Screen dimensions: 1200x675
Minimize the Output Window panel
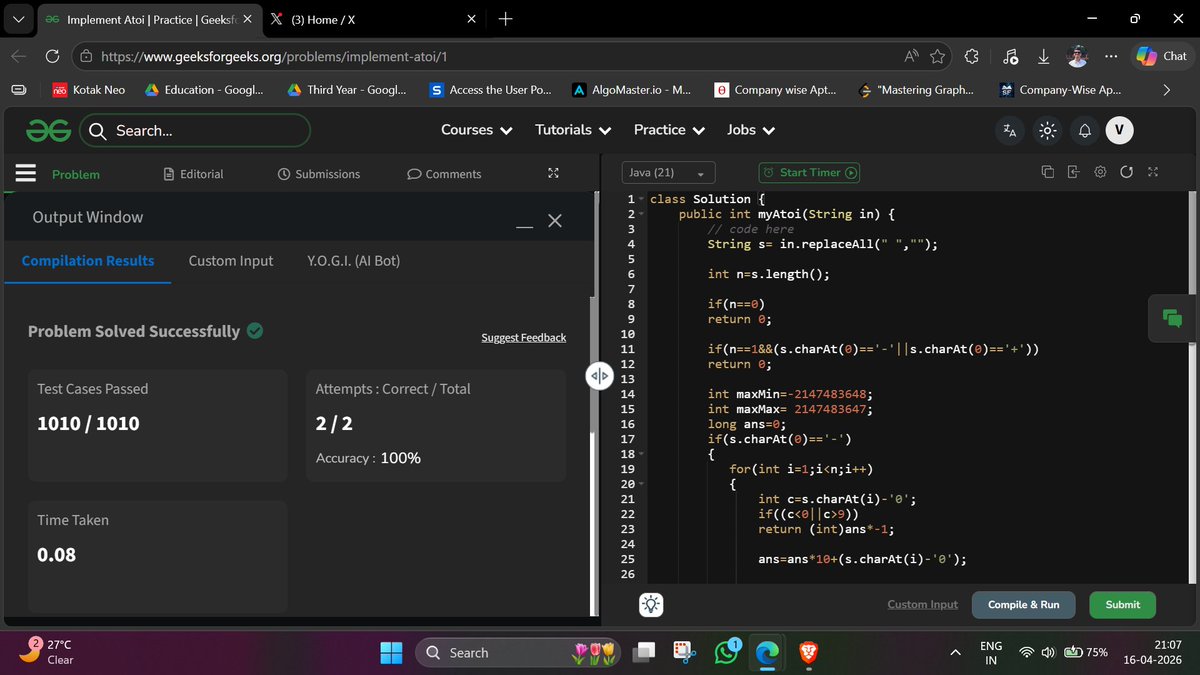point(525,227)
